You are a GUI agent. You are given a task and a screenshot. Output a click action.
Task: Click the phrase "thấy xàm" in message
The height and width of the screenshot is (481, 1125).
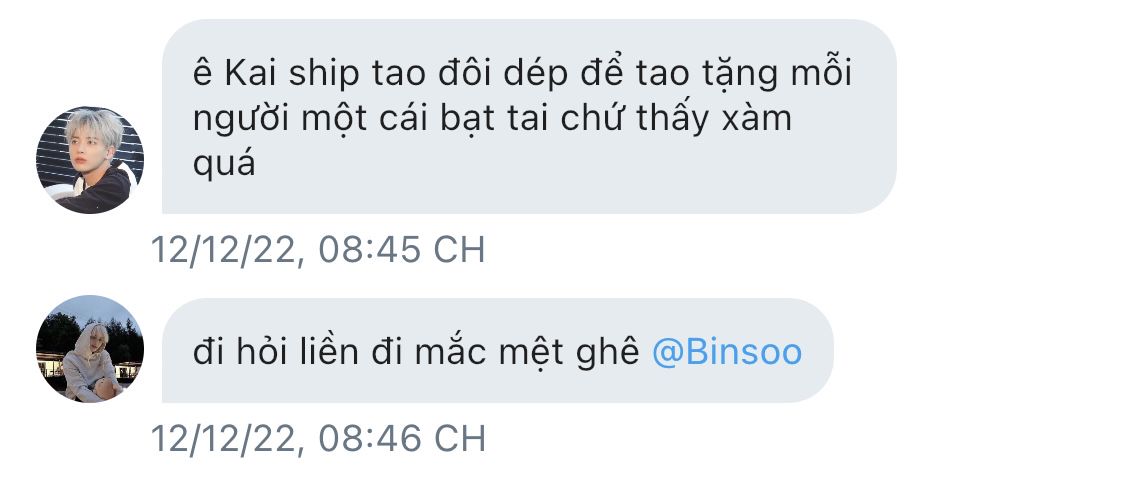(714, 119)
